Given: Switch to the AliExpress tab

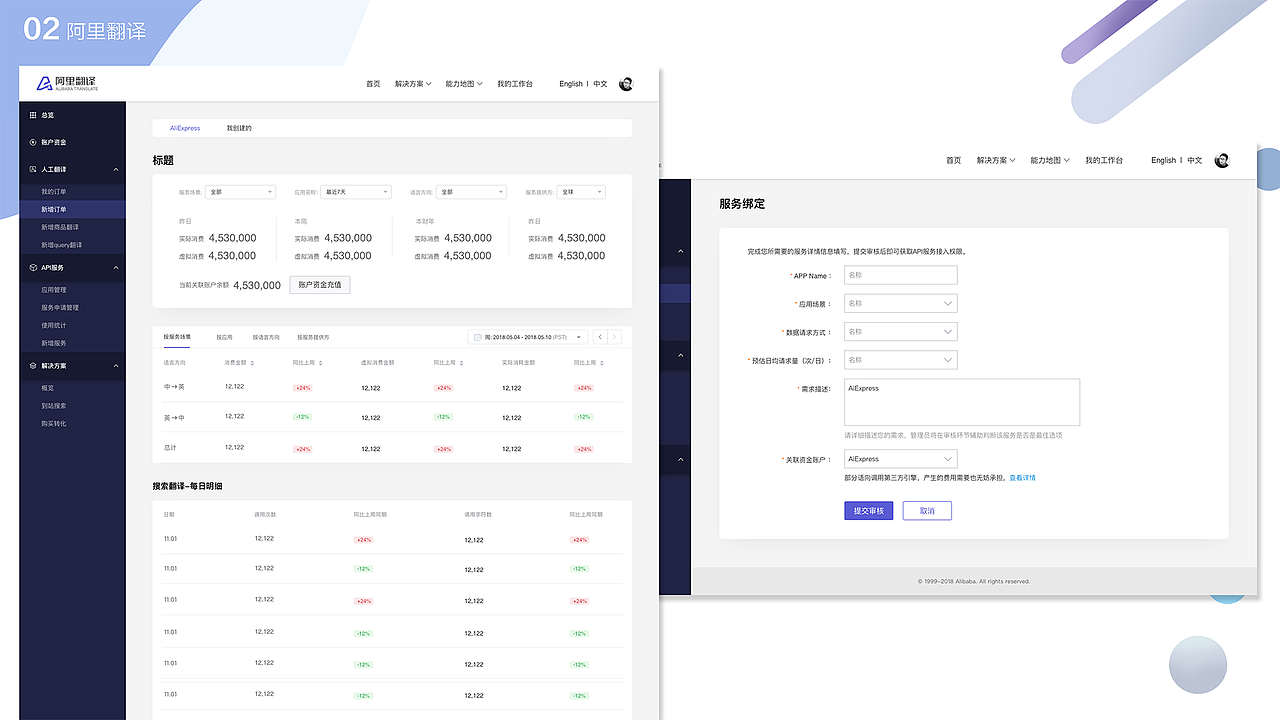Looking at the screenshot, I should pyautogui.click(x=185, y=128).
